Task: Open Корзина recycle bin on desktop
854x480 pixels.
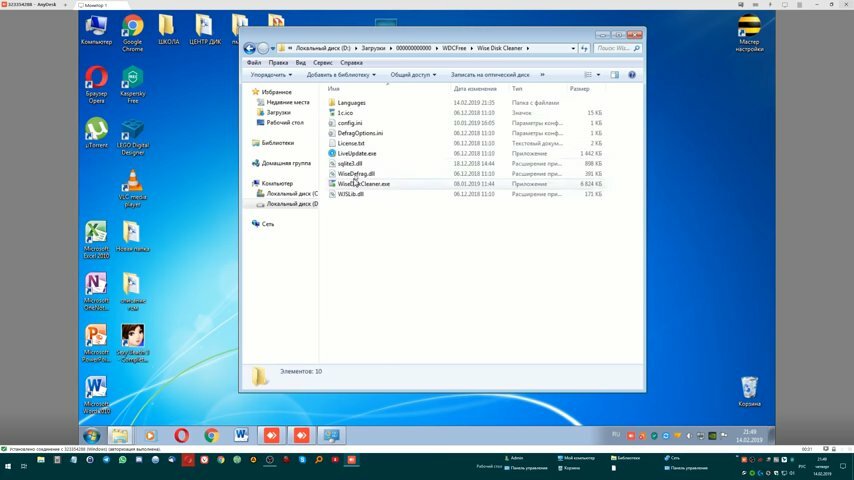Action: click(x=749, y=392)
